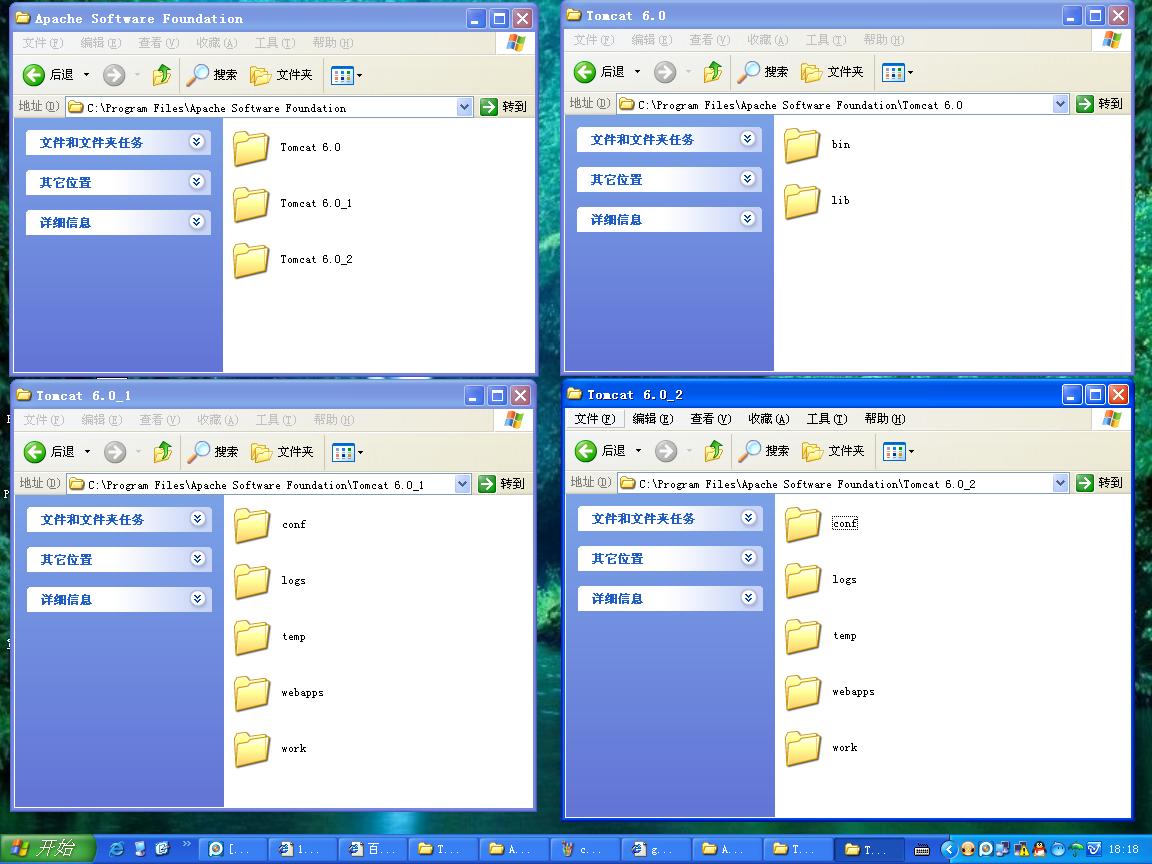1152x864 pixels.
Task: Click Folders button in Tomcat 6.0_1 window
Action: pos(282,451)
